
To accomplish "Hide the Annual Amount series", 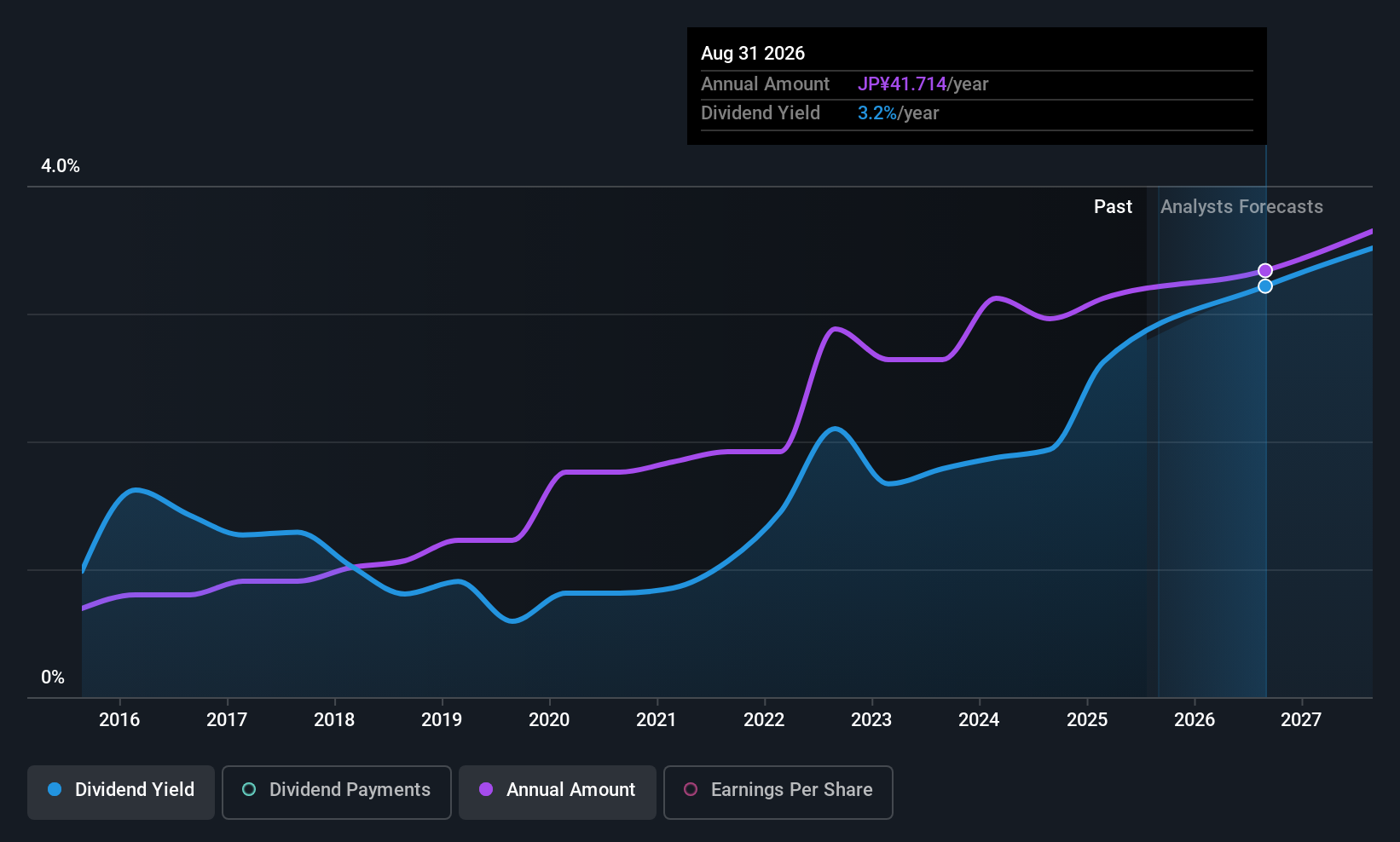I will (558, 791).
